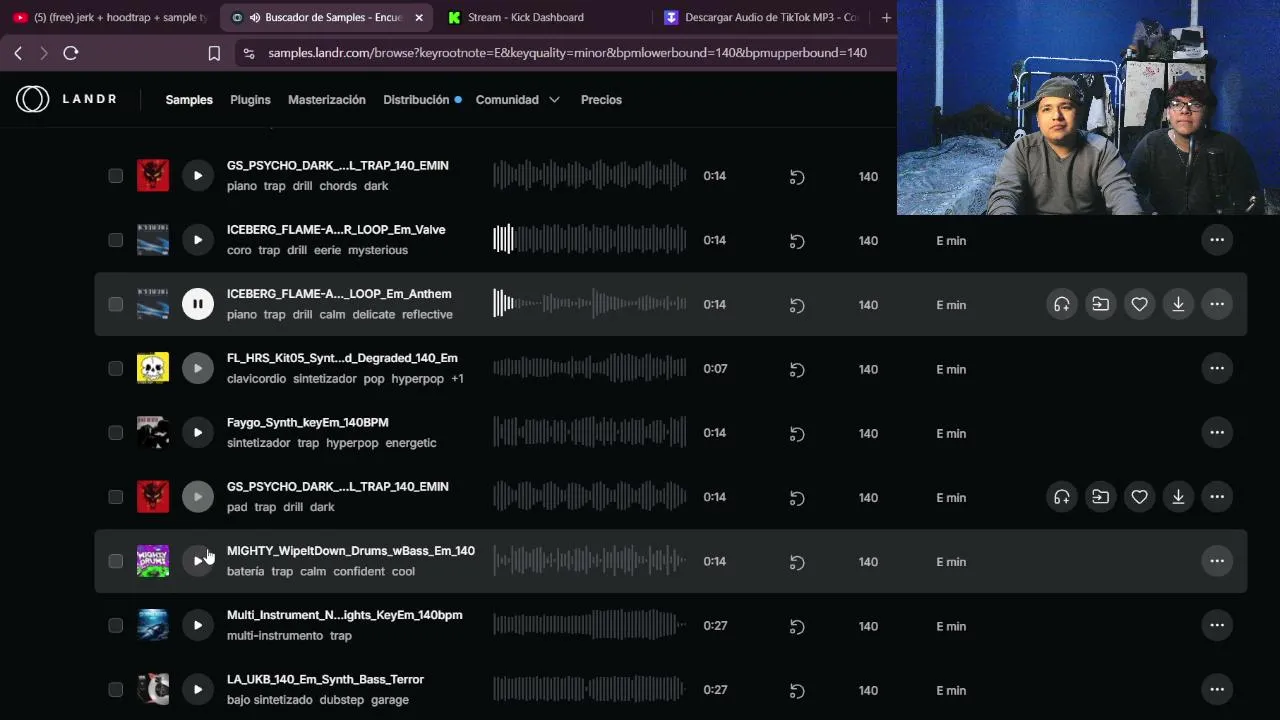Select checkbox for ICEBERG Em_Valve sample

[116, 240]
